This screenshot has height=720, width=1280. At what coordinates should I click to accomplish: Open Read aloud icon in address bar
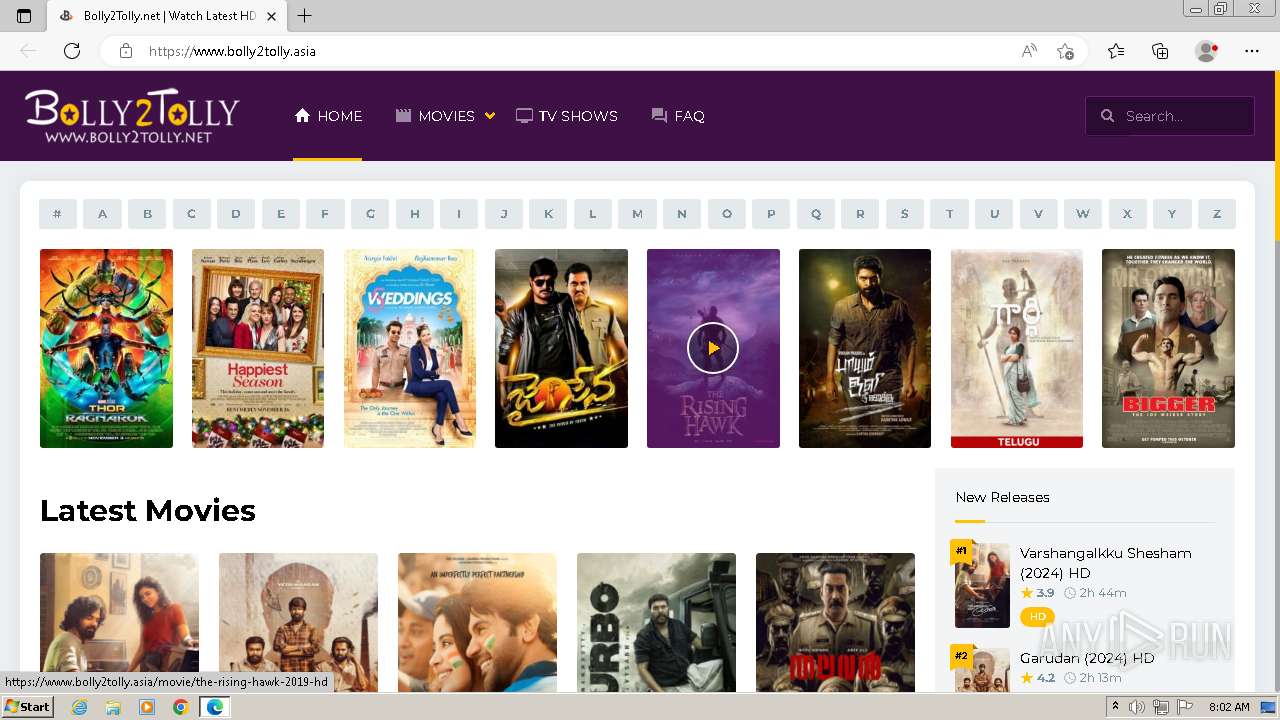coord(1029,51)
